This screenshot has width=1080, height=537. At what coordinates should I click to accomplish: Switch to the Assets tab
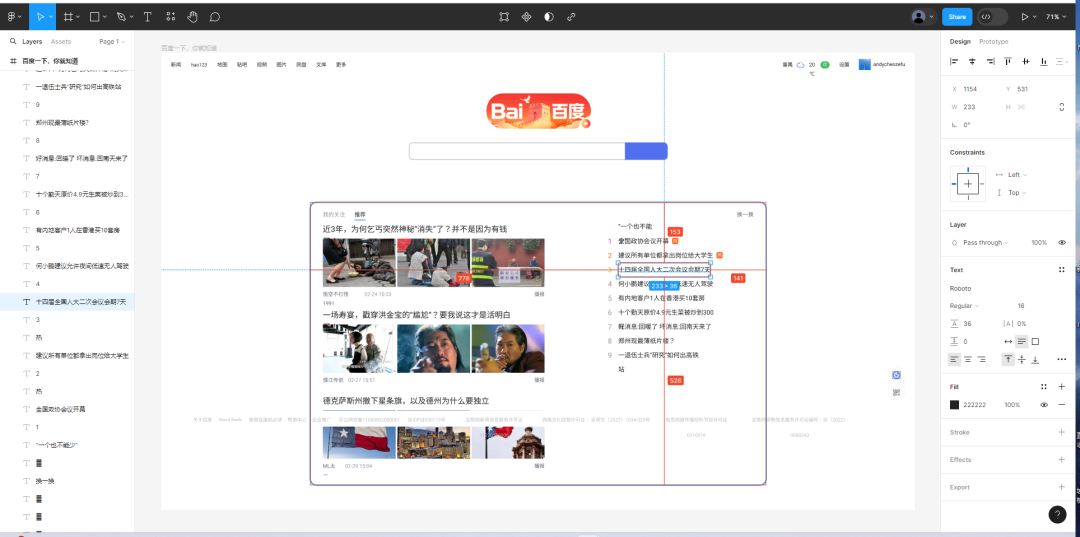61,41
